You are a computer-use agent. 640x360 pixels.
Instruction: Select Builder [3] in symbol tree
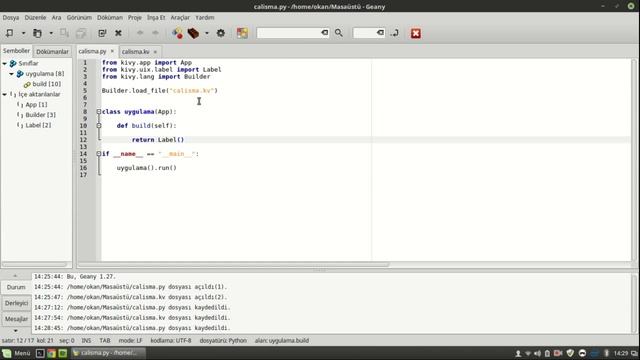coord(40,115)
